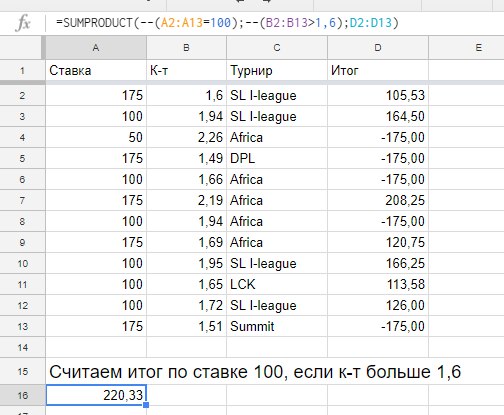Viewport: 504px width, 415px height.
Task: Select cell with value 1,69
Action: tap(186, 243)
